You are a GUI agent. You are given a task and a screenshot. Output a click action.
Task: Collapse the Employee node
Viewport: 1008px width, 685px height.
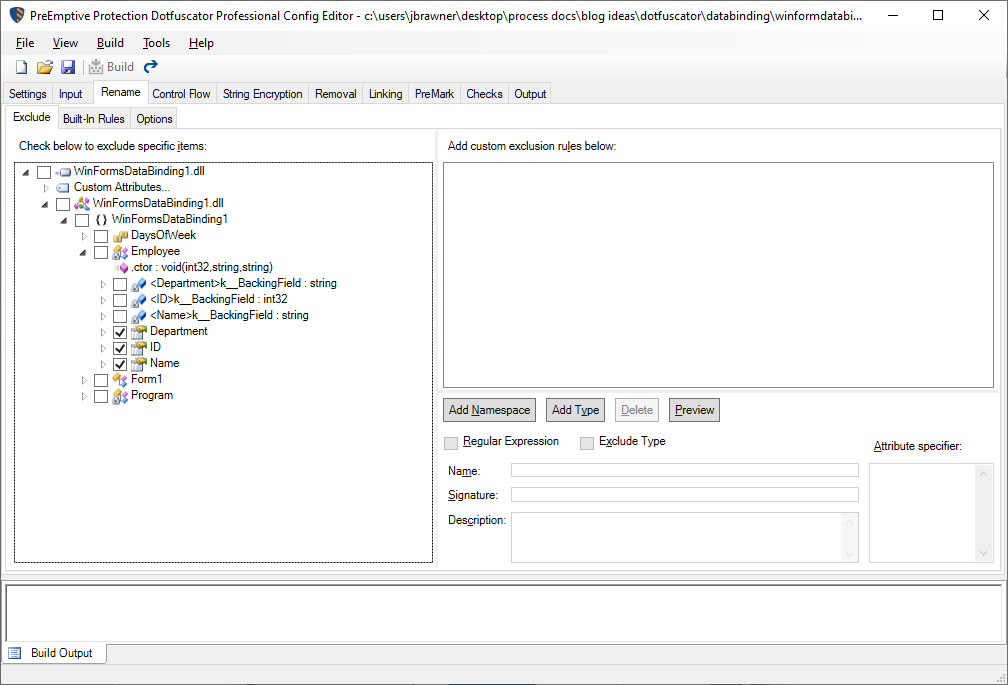point(83,253)
